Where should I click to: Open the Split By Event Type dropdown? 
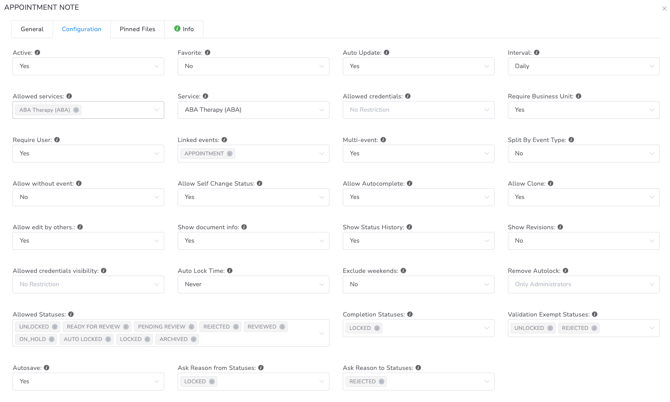coord(583,153)
